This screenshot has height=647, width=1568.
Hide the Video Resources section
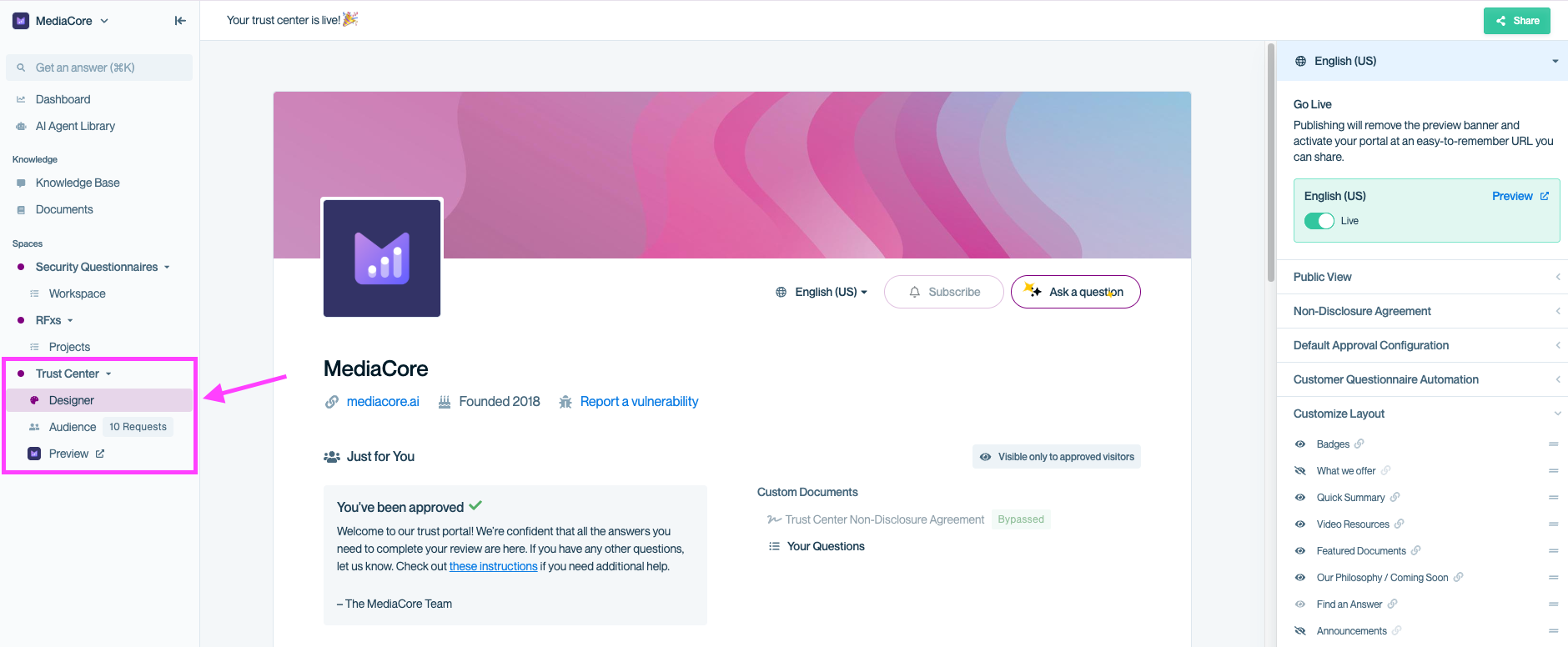[x=1299, y=524]
